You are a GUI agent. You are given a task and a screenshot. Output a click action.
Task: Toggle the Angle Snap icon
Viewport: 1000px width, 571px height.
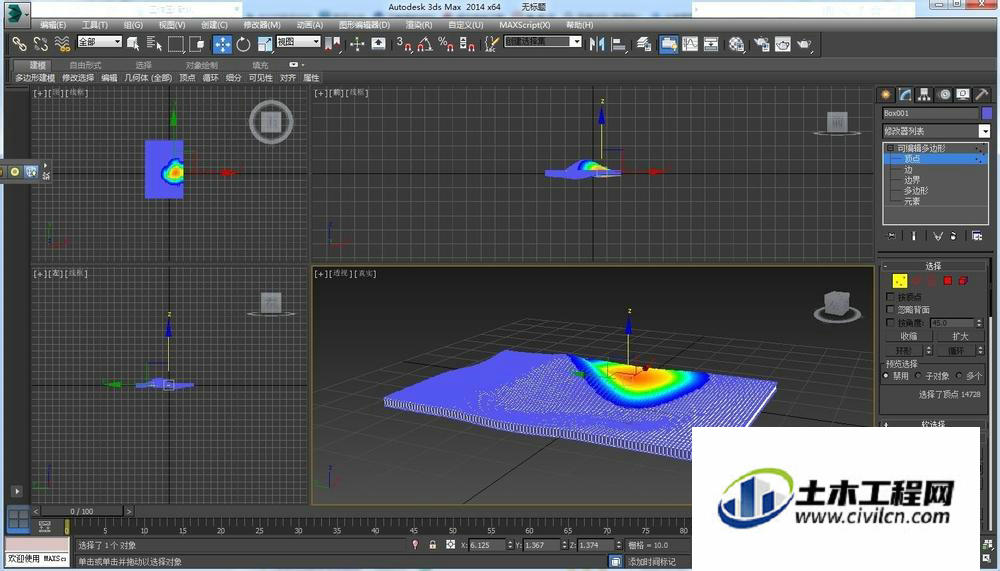point(425,44)
